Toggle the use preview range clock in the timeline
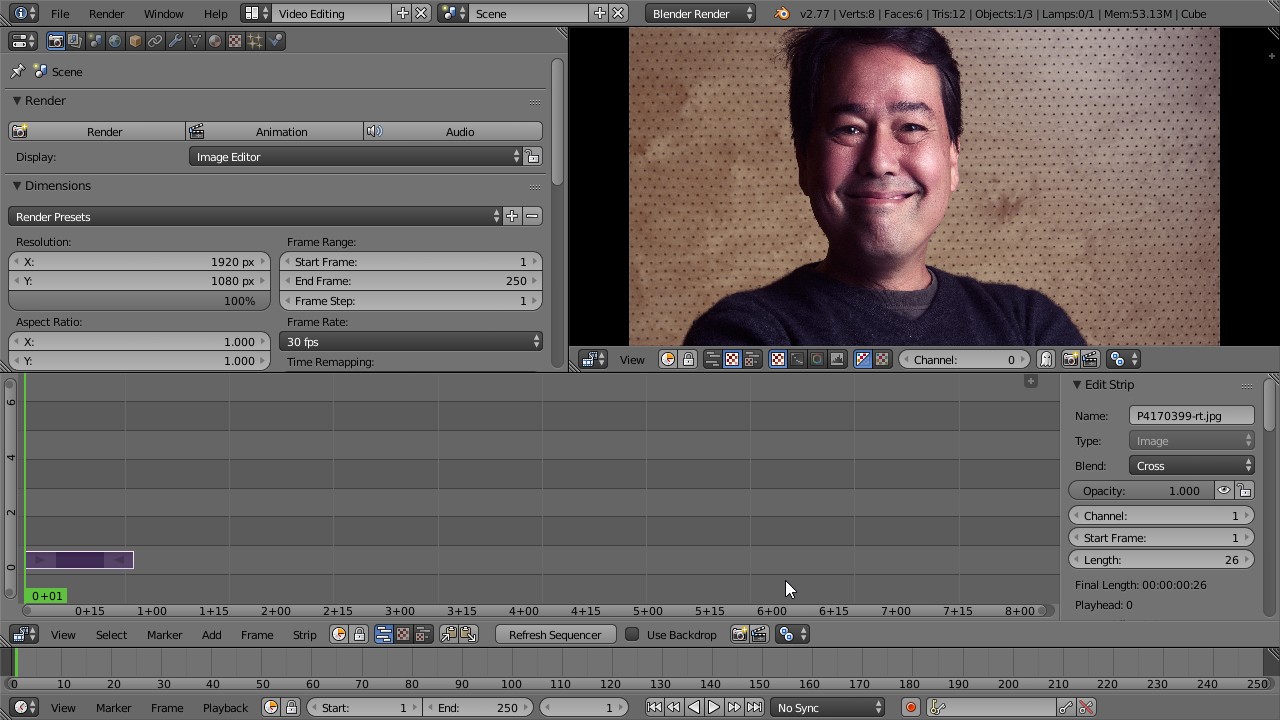The image size is (1280, 720). click(x=271, y=707)
